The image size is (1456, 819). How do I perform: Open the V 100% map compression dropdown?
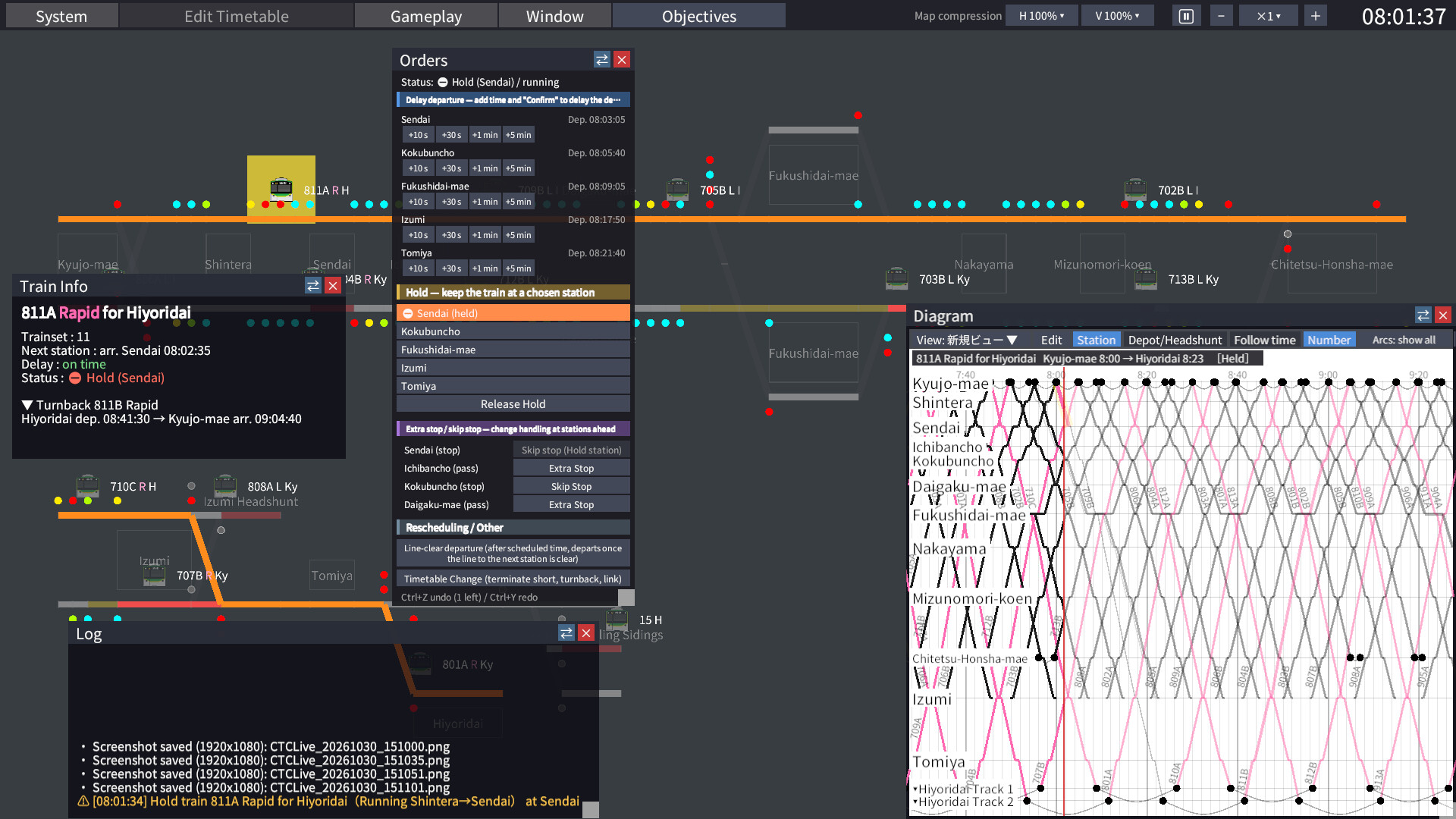click(x=1117, y=16)
